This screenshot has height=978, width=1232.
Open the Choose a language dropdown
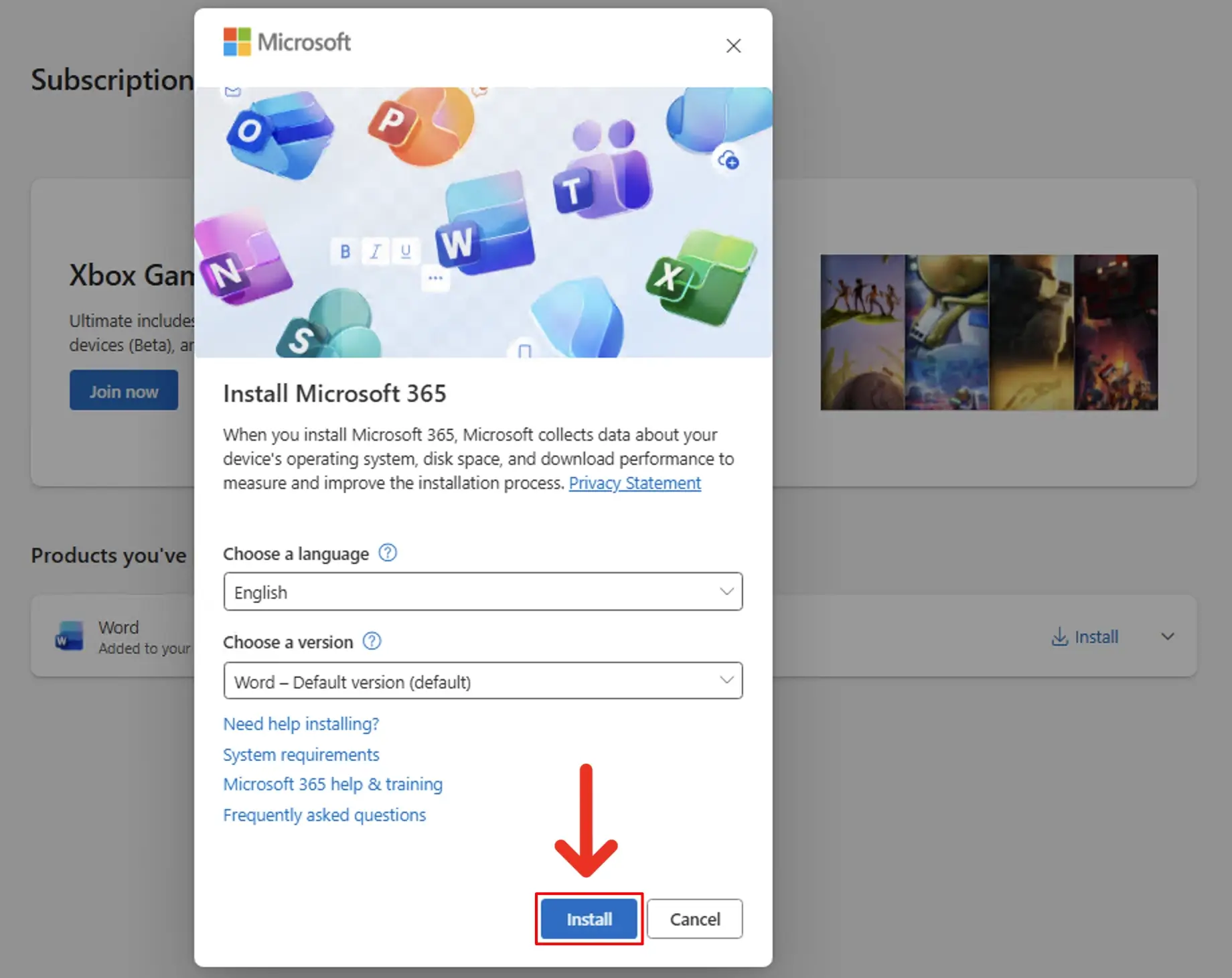tap(483, 591)
